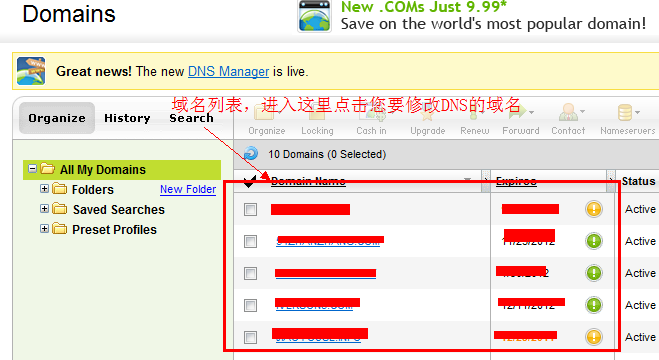
Task: Open the domain link in the second row
Action: tap(328, 242)
